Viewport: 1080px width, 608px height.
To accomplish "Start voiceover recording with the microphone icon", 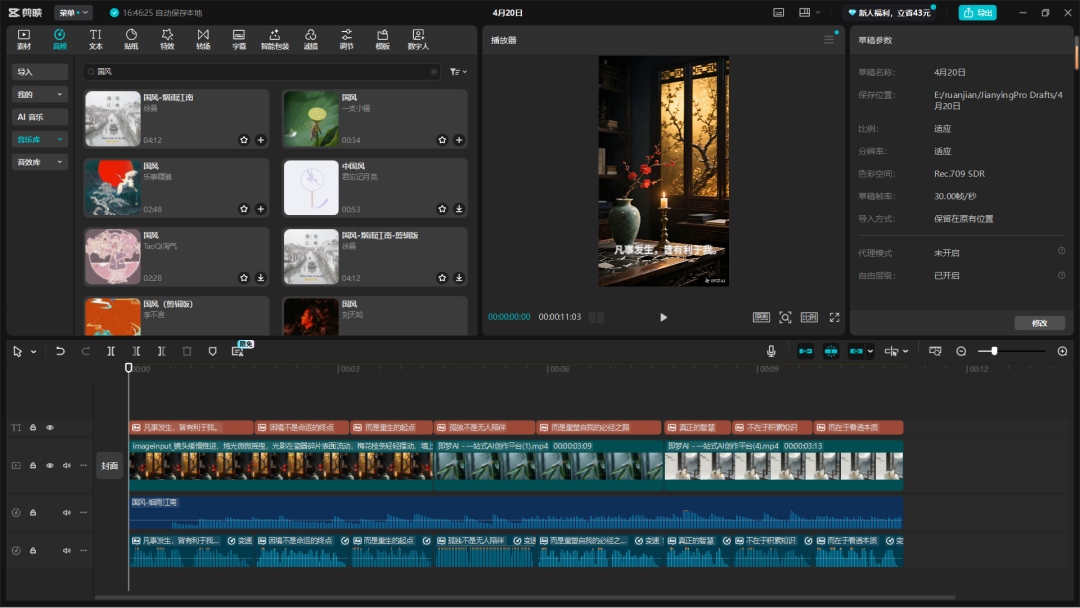I will tap(771, 351).
